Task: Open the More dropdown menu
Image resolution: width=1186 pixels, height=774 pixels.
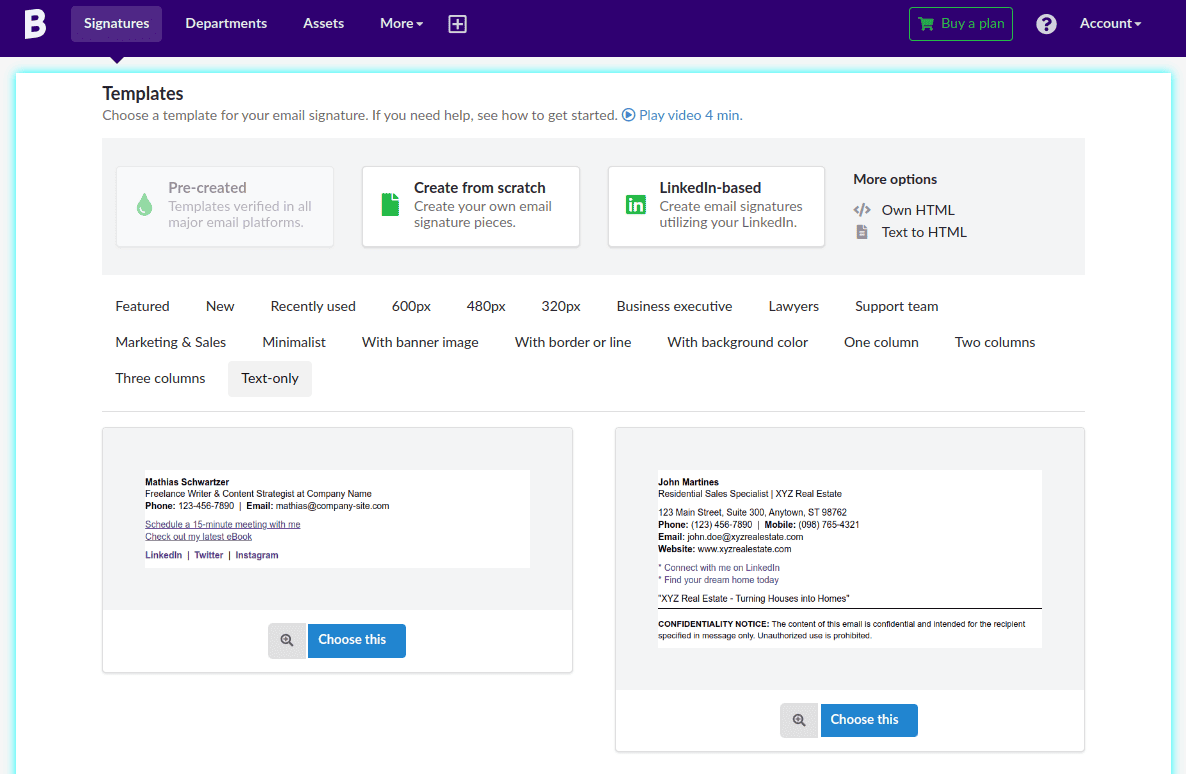Action: click(400, 23)
